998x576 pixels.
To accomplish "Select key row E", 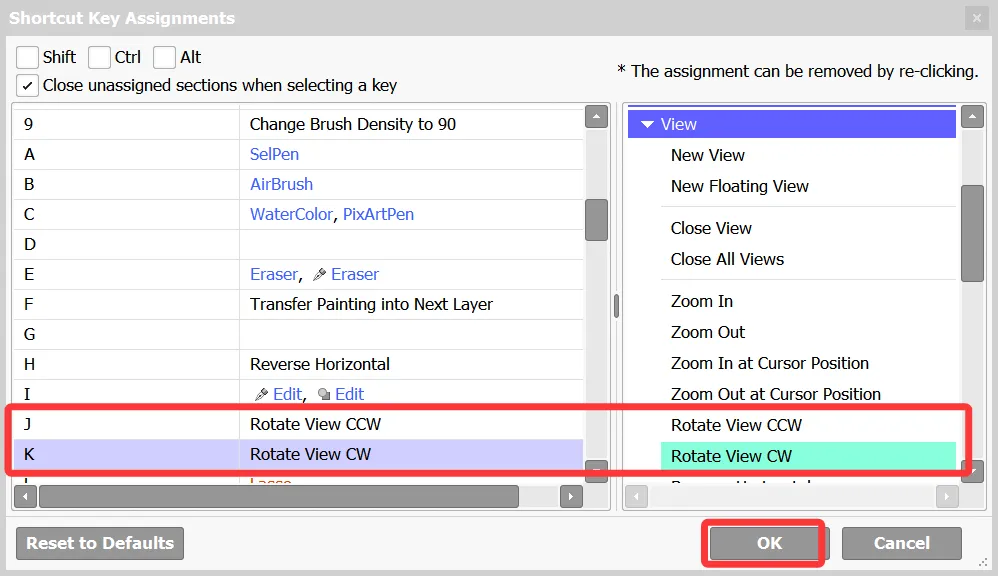I will click(x=298, y=274).
